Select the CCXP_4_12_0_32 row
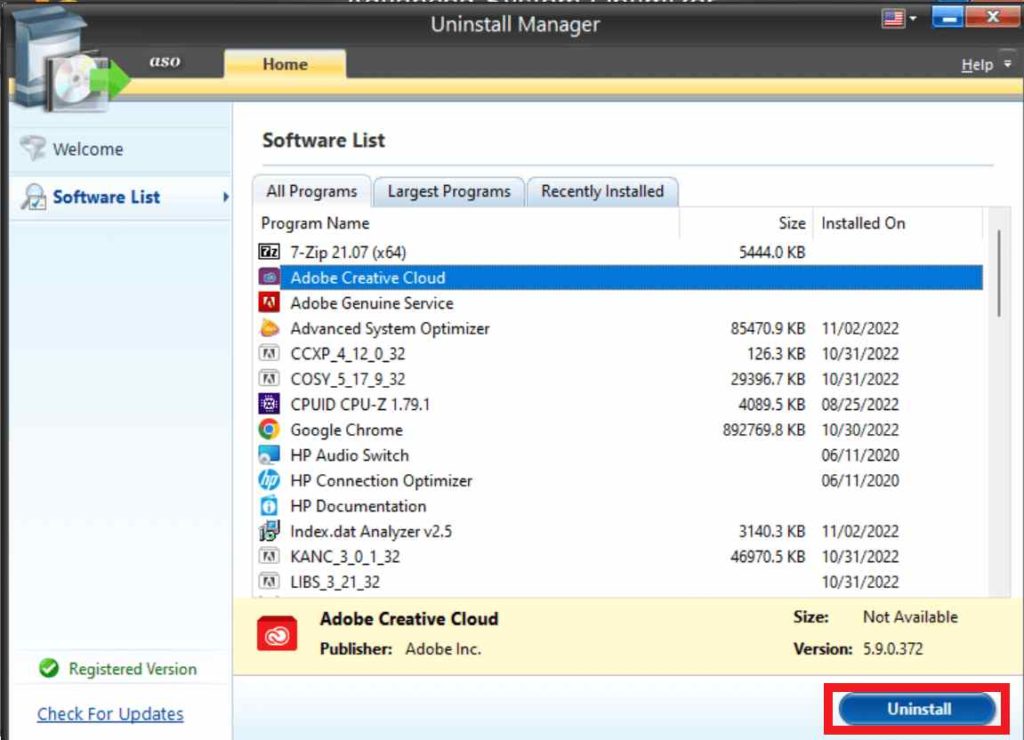 (x=619, y=353)
